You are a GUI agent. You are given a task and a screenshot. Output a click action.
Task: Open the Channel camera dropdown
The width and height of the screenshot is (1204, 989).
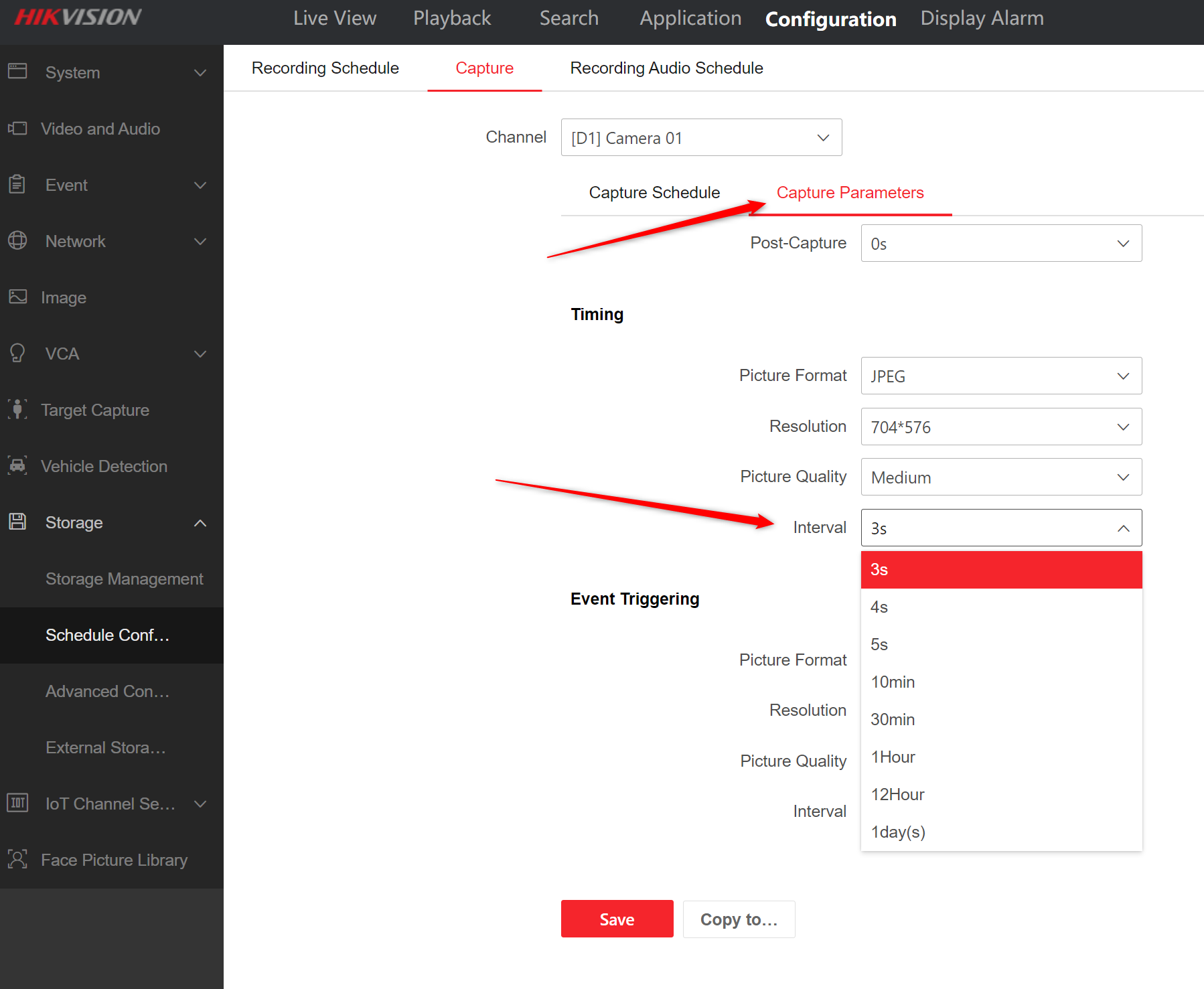(701, 137)
